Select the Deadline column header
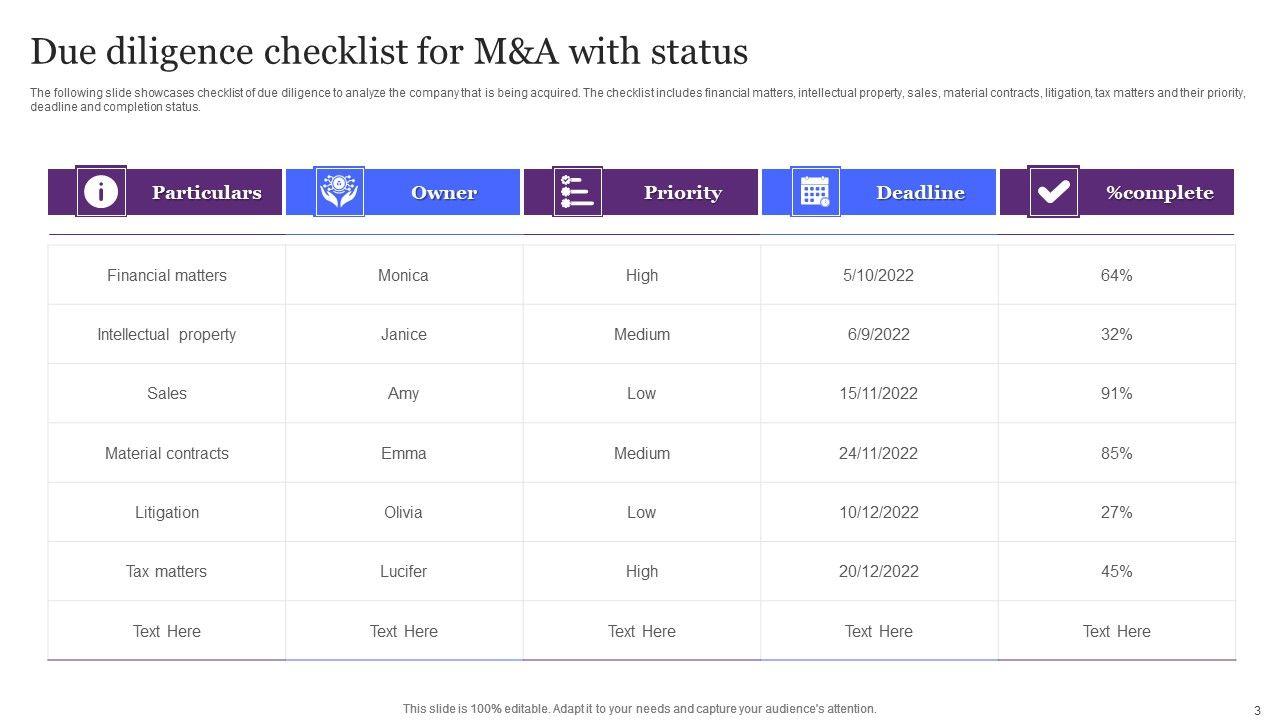The width and height of the screenshot is (1280, 720). 920,193
